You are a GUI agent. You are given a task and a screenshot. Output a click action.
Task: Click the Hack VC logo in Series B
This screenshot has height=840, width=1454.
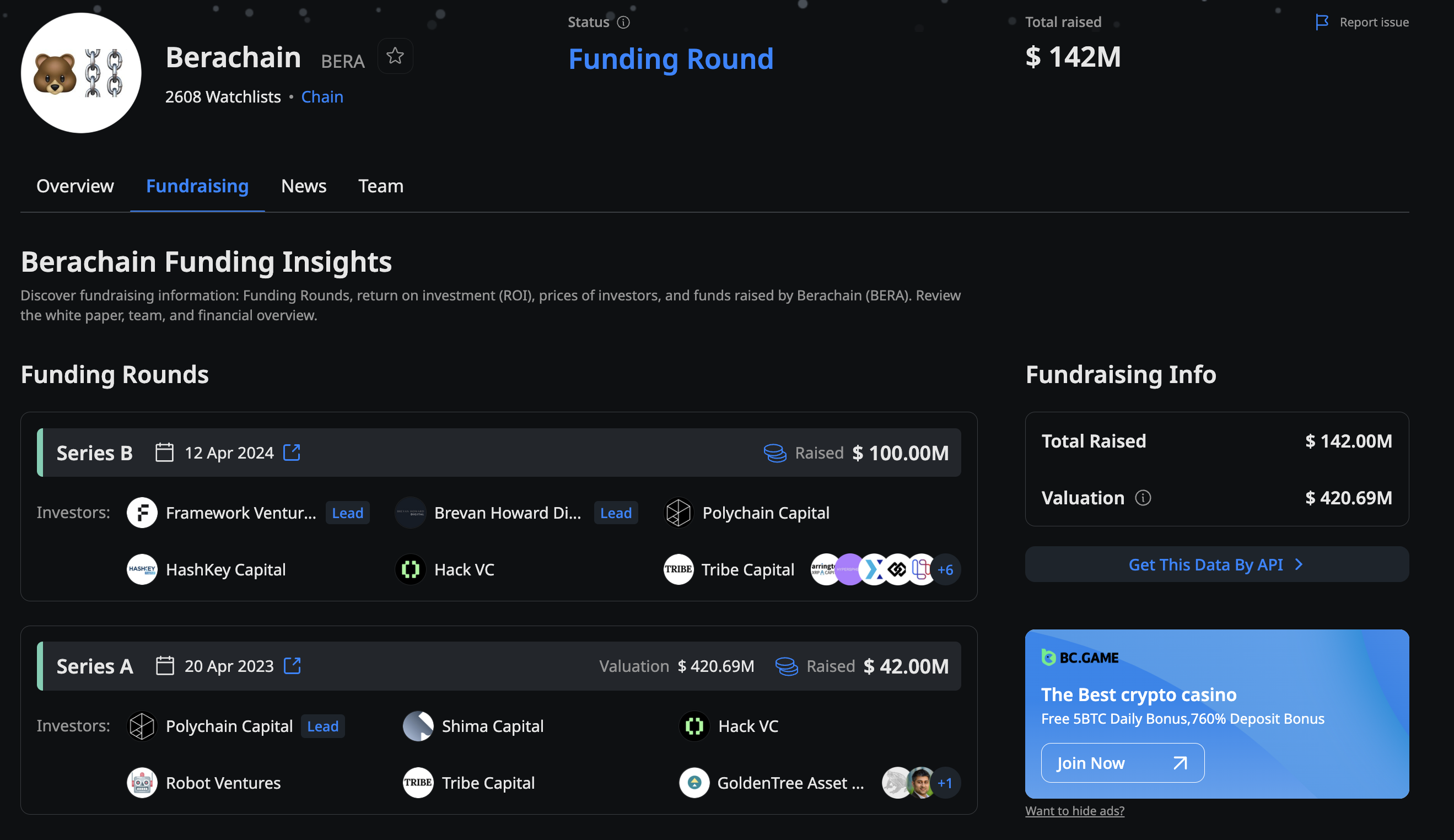click(x=410, y=569)
